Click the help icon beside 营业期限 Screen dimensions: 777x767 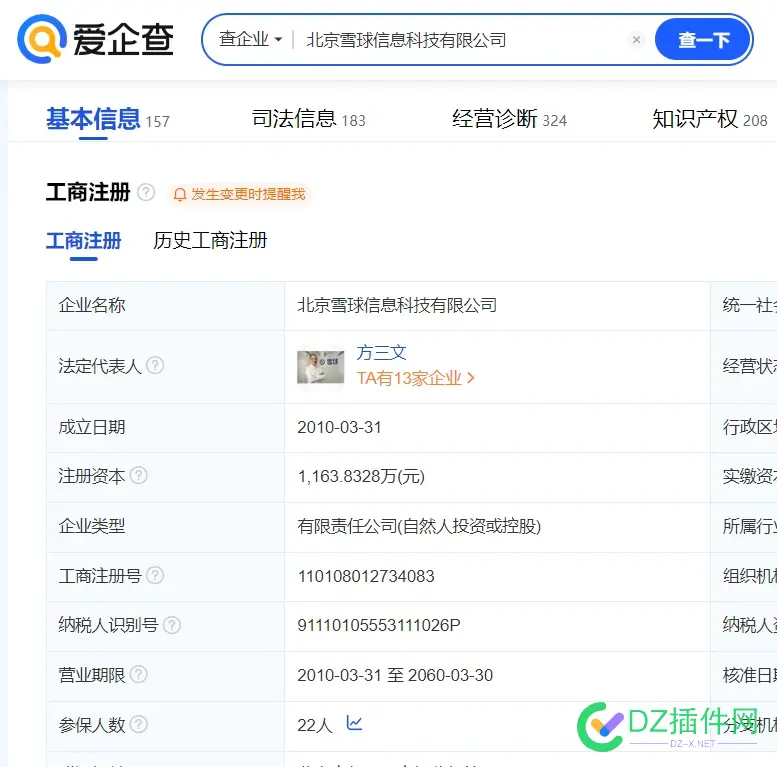pyautogui.click(x=138, y=675)
